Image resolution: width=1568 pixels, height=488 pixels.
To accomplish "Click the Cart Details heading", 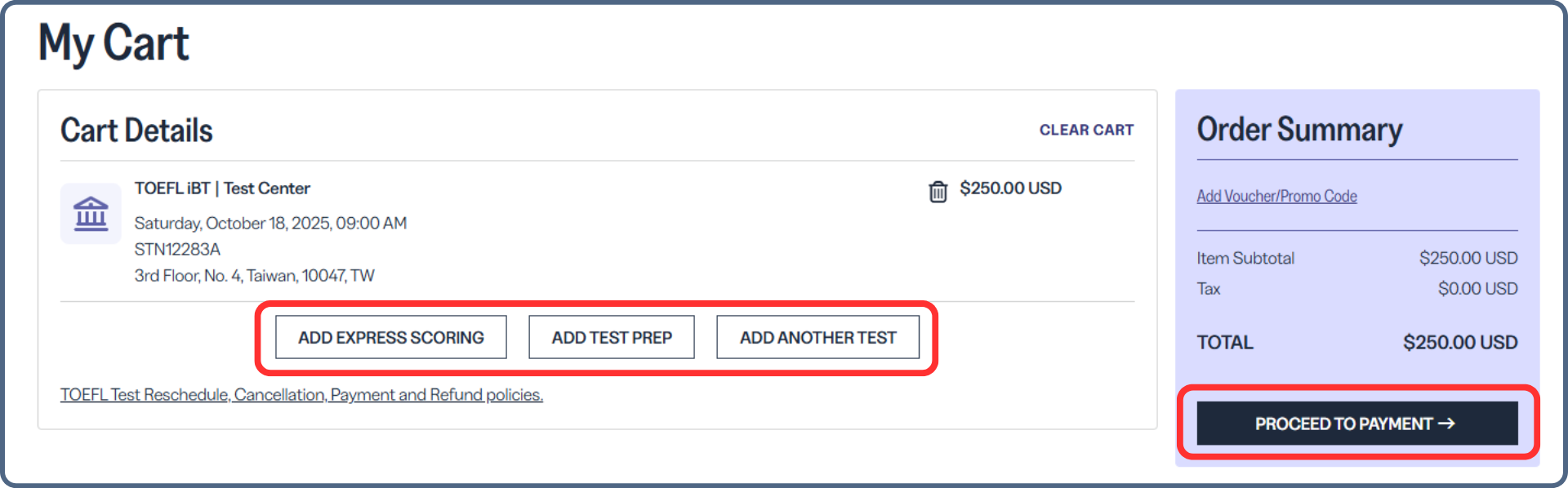I will [136, 131].
